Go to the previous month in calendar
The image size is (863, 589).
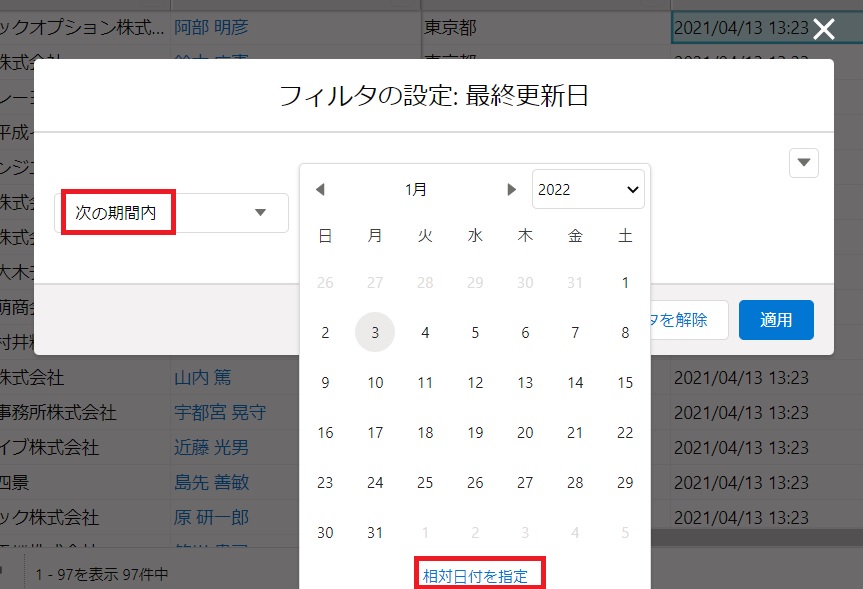320,189
